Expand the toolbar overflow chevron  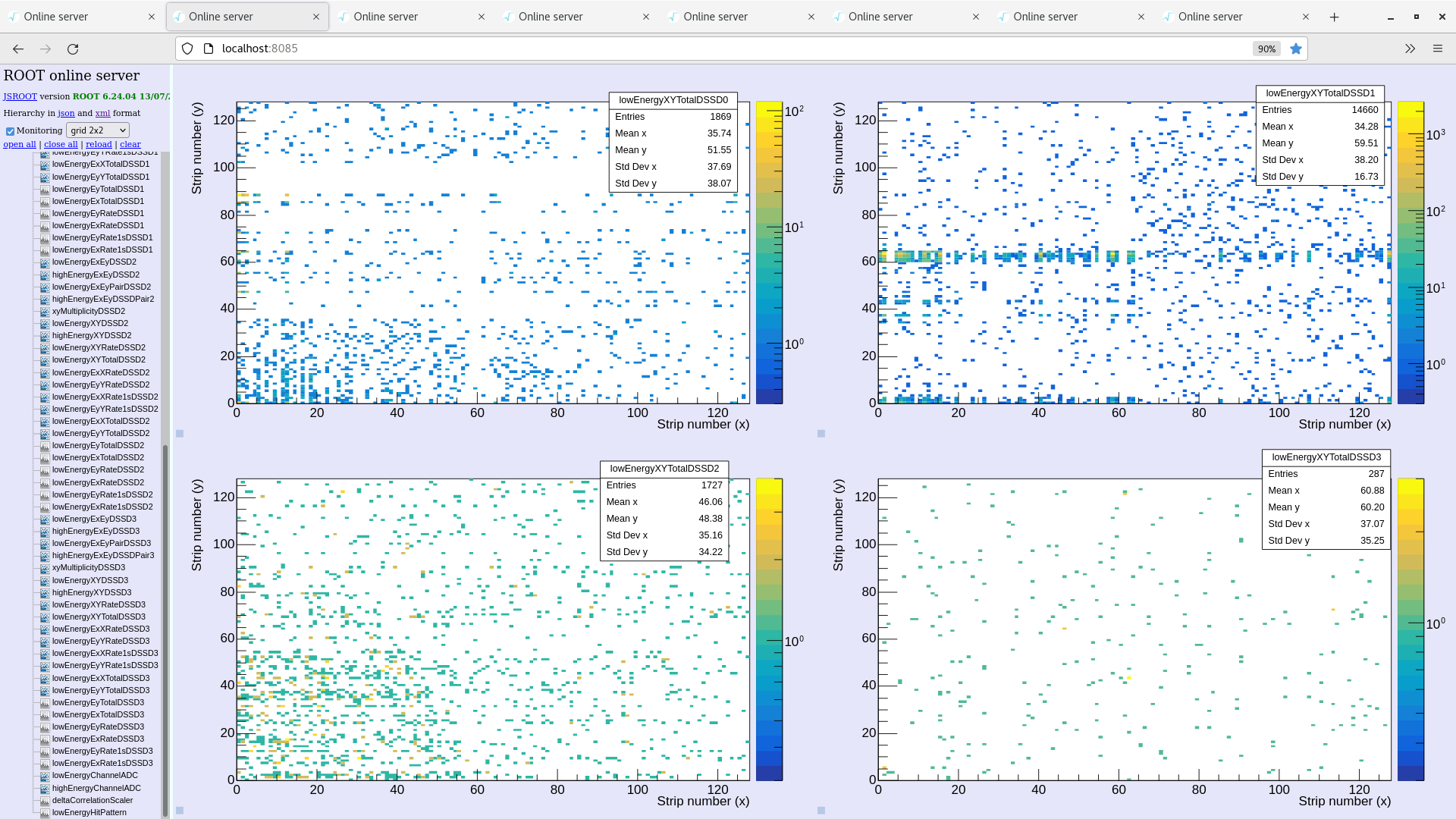1410,49
